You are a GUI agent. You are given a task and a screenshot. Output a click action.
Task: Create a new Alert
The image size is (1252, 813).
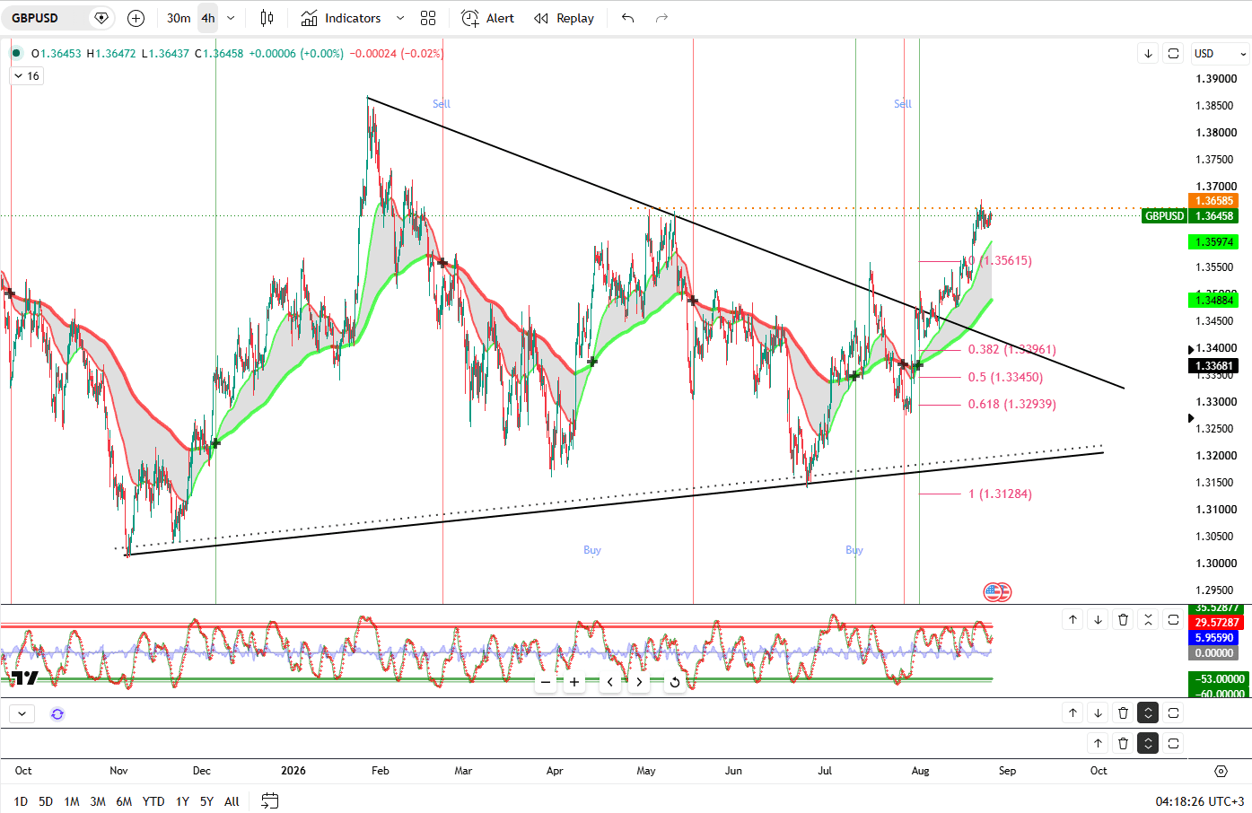(x=488, y=18)
